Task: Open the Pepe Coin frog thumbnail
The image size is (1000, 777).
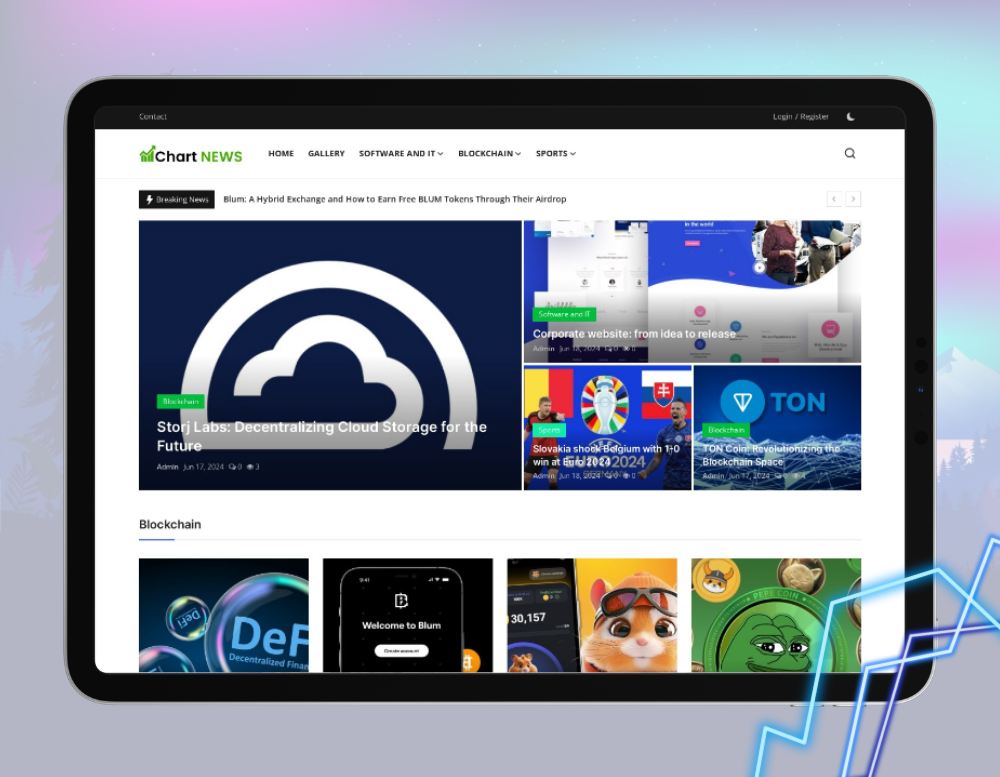Action: (776, 615)
